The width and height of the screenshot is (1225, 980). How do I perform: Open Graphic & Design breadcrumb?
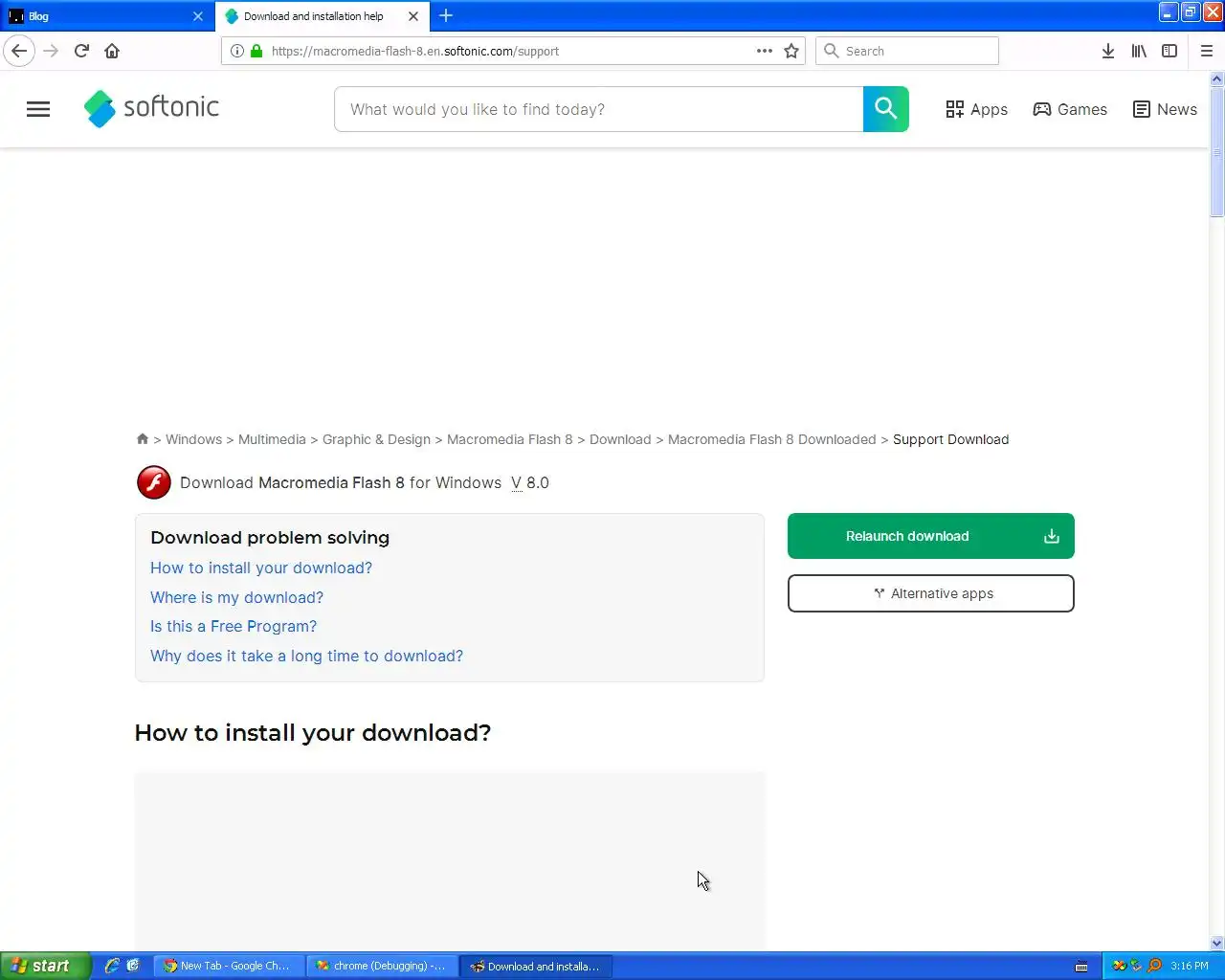point(376,439)
